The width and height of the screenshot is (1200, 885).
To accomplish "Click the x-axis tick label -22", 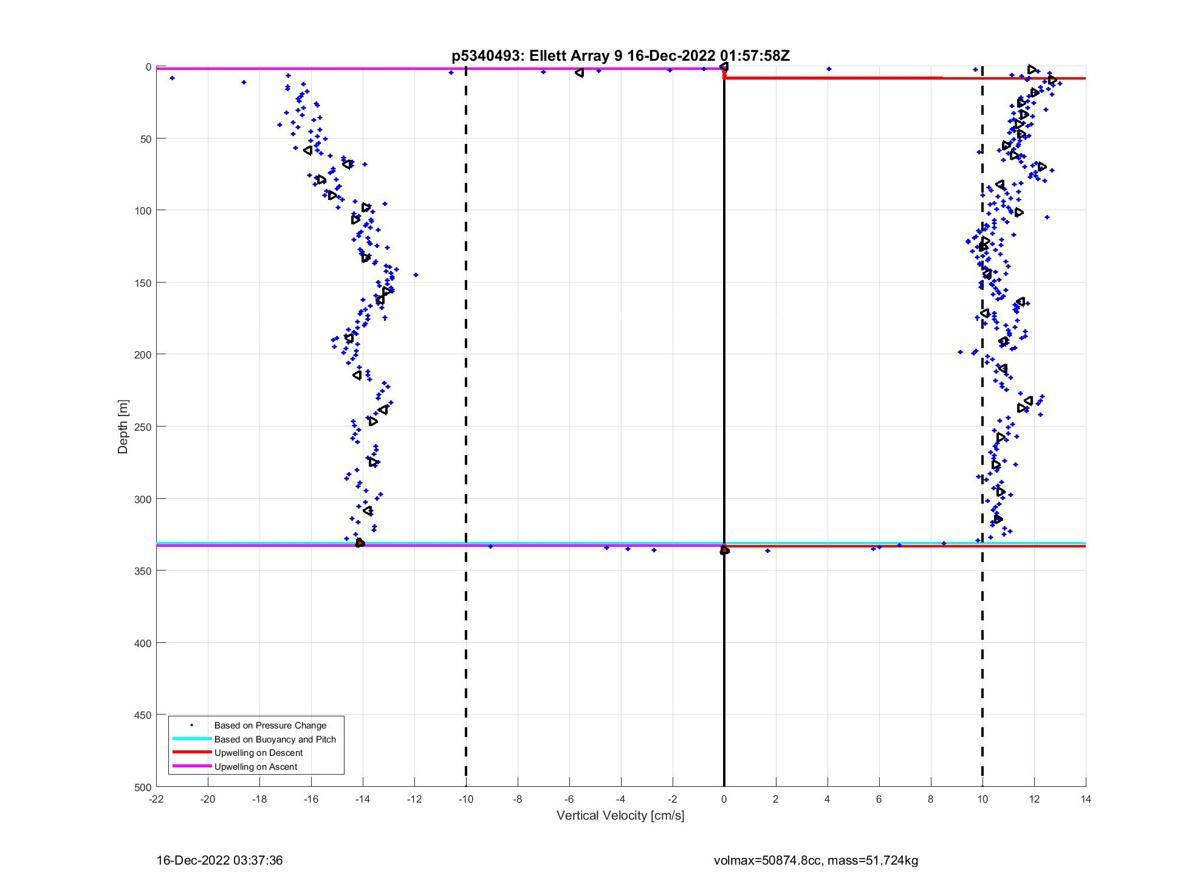I will click(x=156, y=799).
